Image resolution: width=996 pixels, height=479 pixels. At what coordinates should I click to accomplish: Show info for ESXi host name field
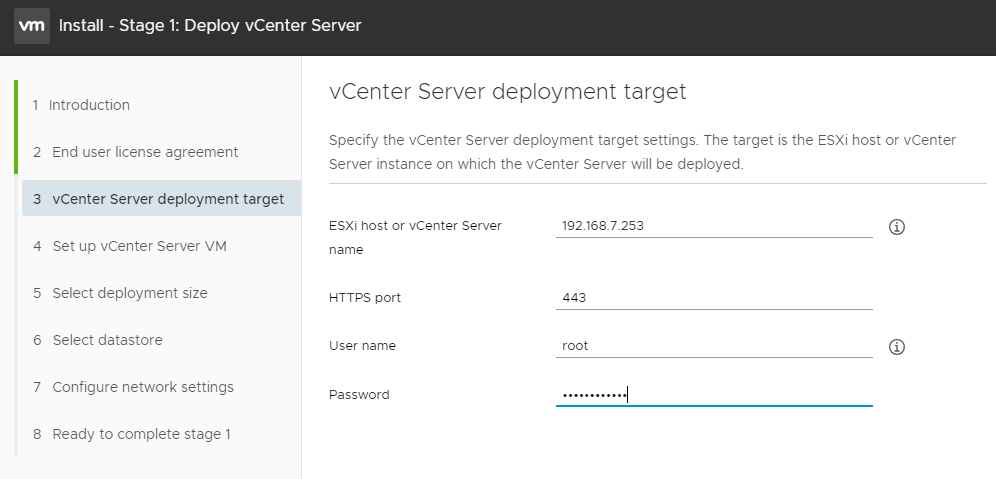coord(896,227)
